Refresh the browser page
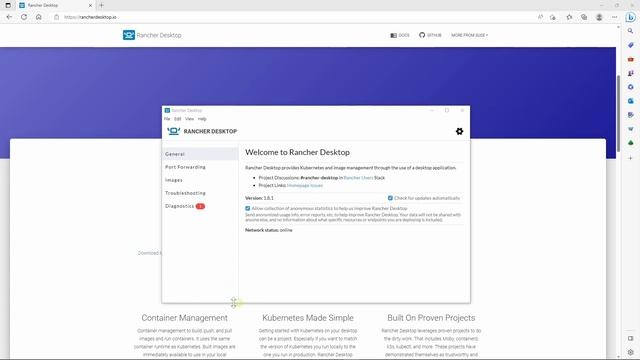Image resolution: width=640 pixels, height=360 pixels. coord(24,17)
